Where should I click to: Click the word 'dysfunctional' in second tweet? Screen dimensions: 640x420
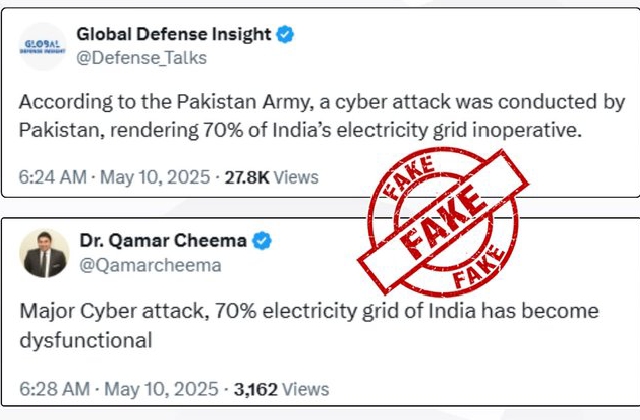coord(86,340)
